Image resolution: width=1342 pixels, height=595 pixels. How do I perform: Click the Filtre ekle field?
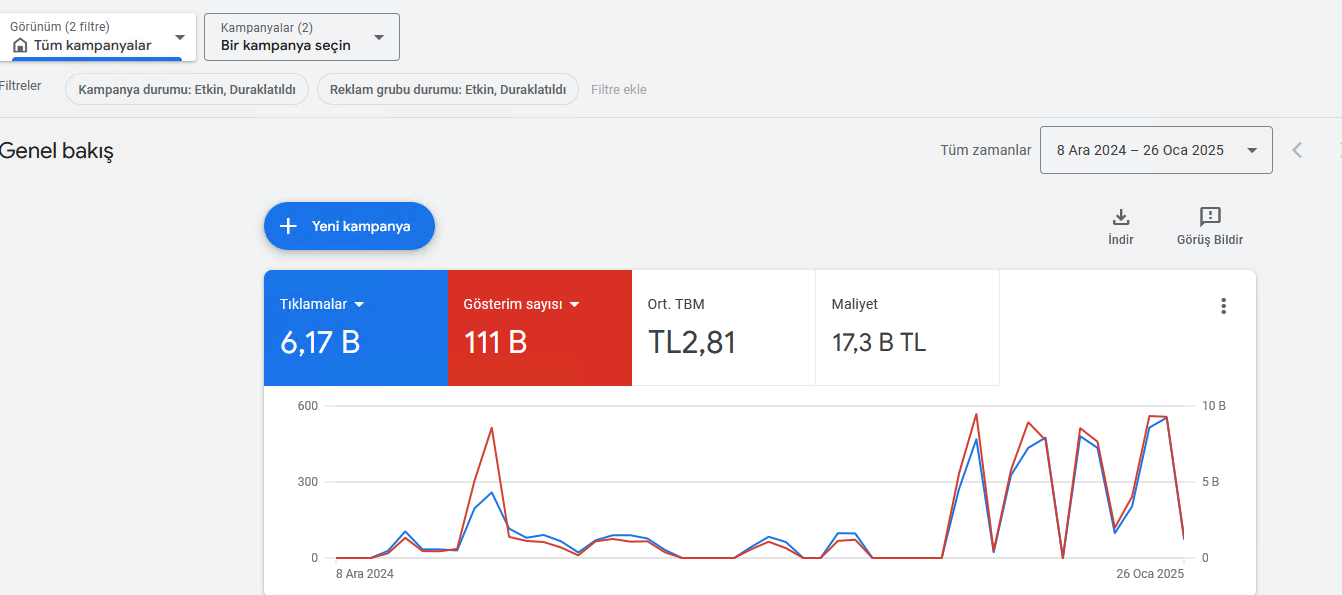point(619,89)
